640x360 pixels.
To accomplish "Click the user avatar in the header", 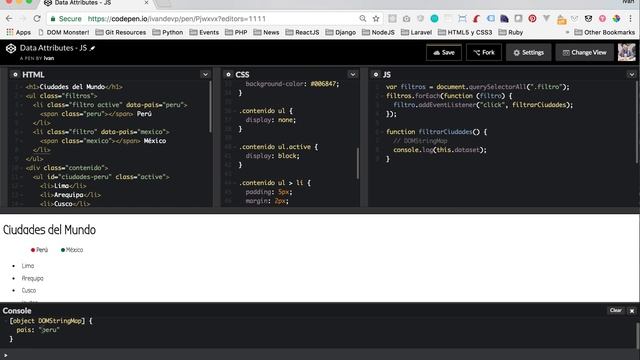I will click(627, 52).
